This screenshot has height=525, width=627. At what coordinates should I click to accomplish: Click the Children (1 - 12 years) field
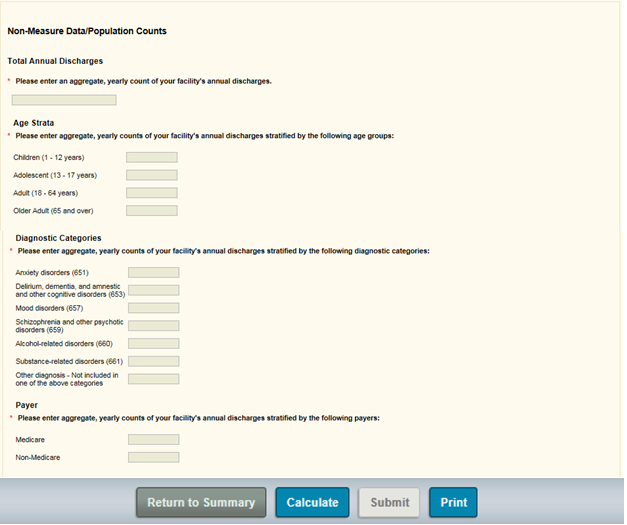152,157
